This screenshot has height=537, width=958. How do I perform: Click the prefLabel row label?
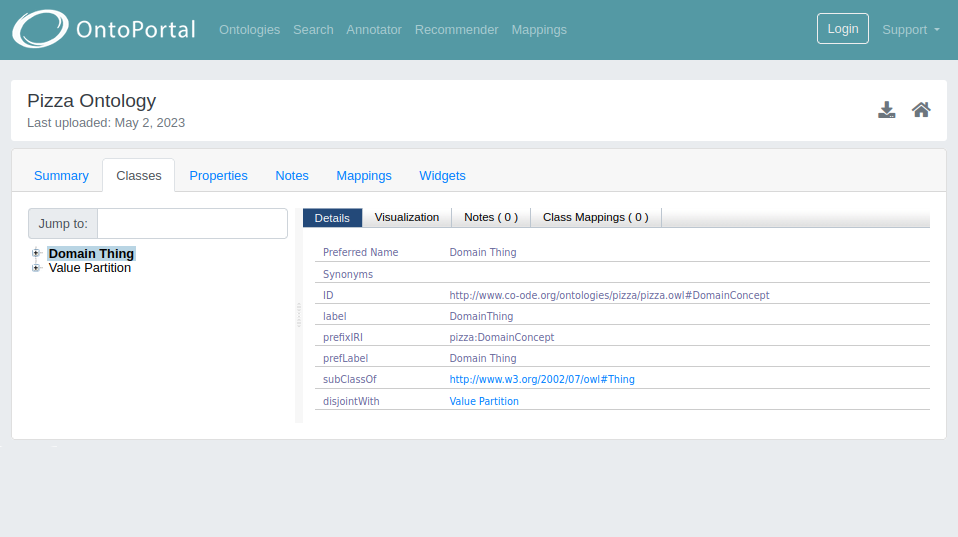tap(345, 359)
